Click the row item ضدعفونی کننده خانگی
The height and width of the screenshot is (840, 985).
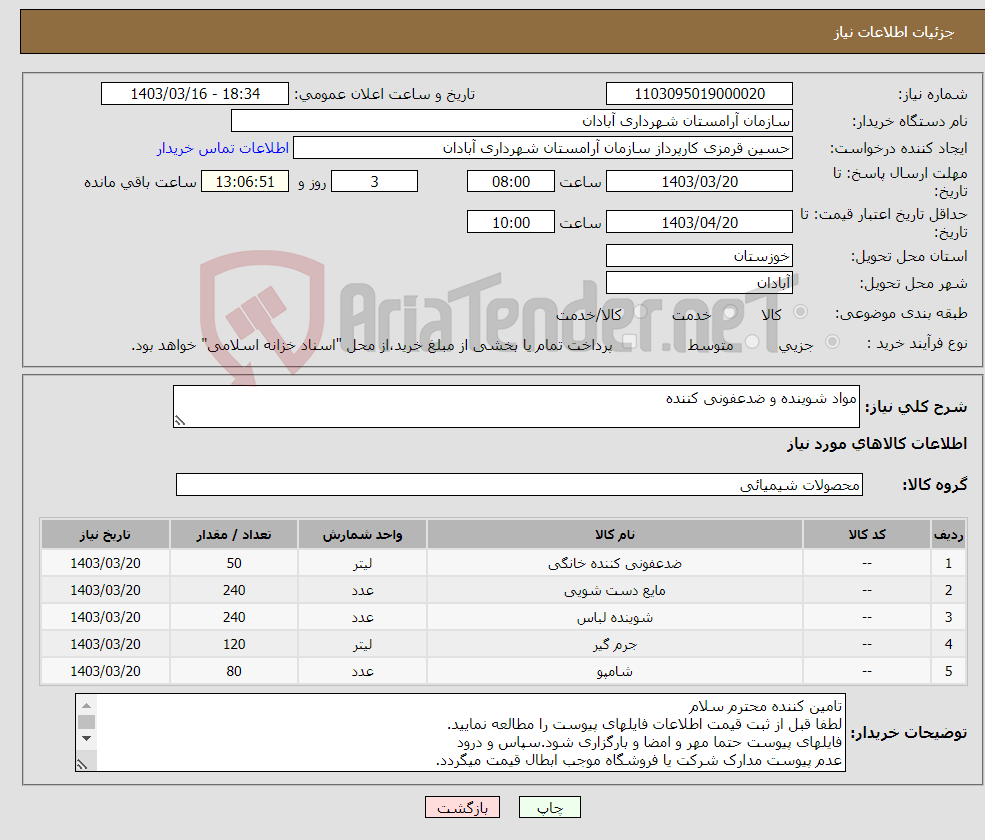pos(615,563)
